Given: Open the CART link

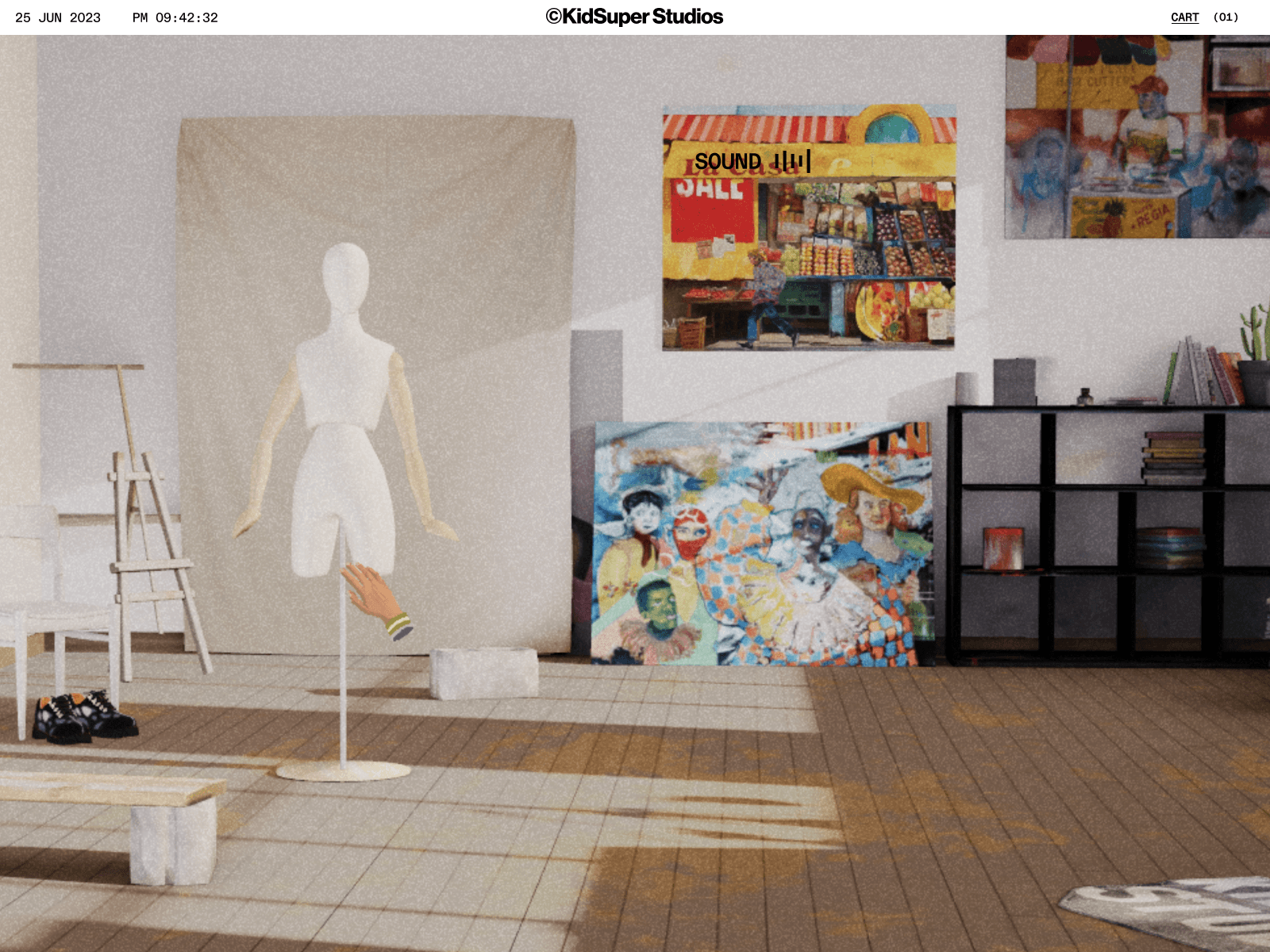Looking at the screenshot, I should coord(1184,17).
